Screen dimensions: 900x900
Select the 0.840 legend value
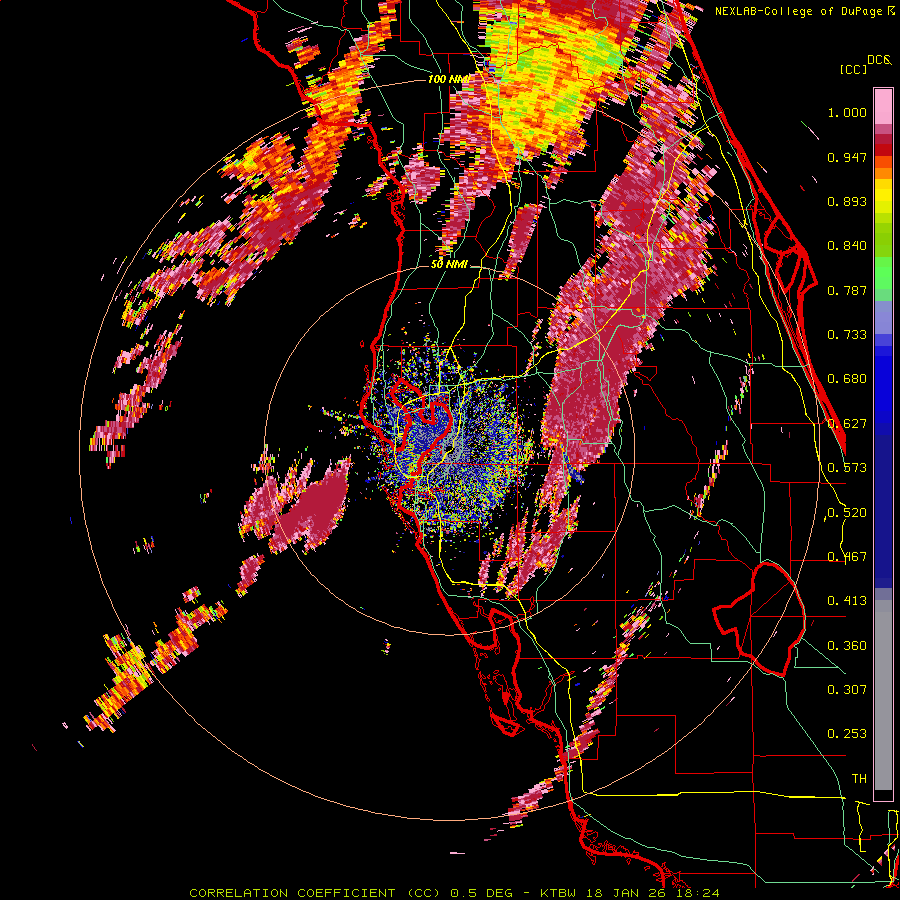tap(847, 246)
